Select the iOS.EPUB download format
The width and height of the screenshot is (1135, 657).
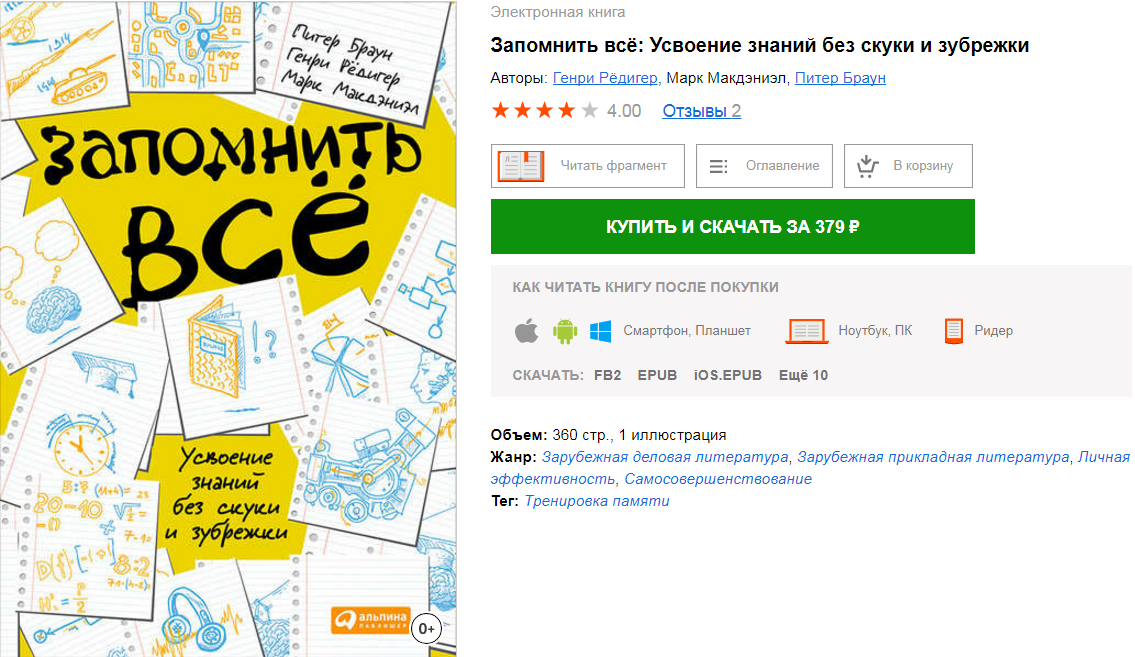point(728,375)
